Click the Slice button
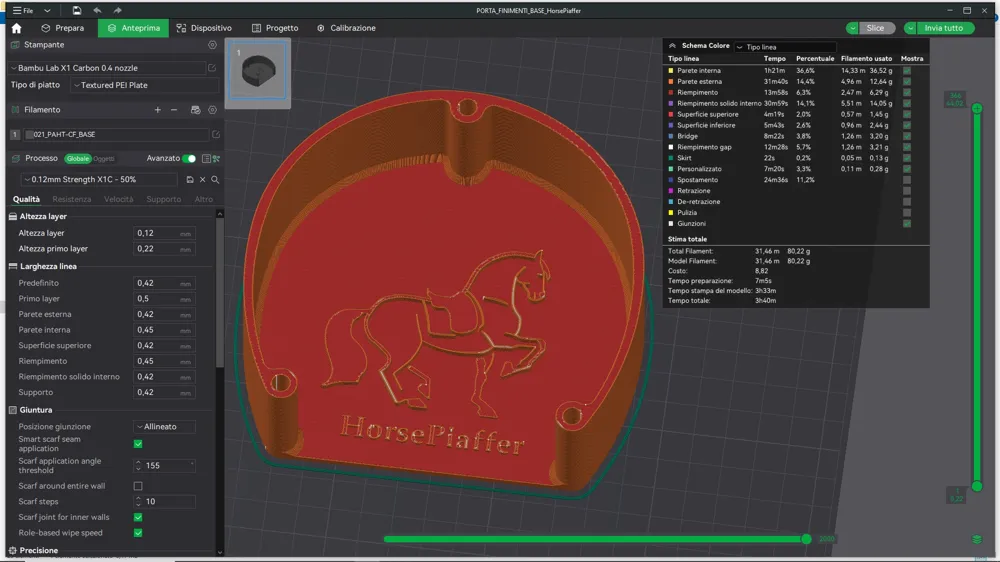 point(875,28)
